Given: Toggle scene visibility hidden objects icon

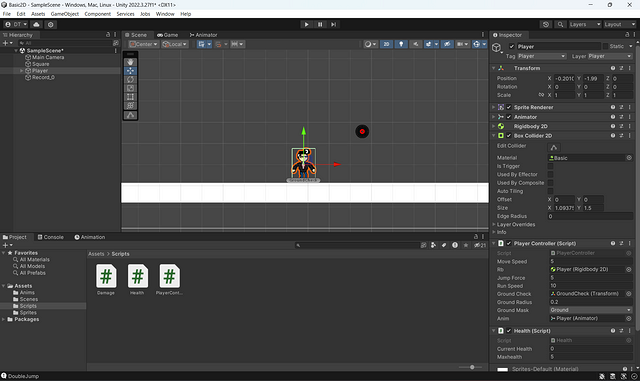Looking at the screenshot, I should (447, 44).
